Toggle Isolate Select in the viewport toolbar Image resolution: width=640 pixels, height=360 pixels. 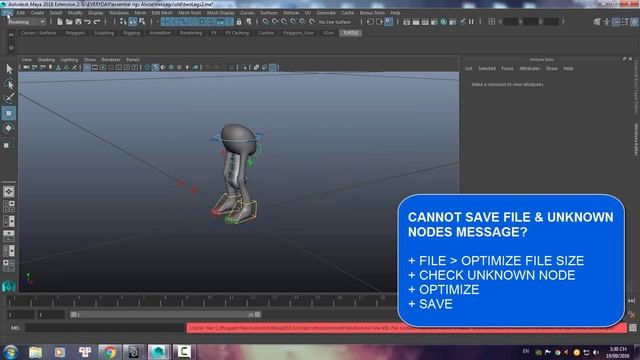pyautogui.click(x=245, y=67)
